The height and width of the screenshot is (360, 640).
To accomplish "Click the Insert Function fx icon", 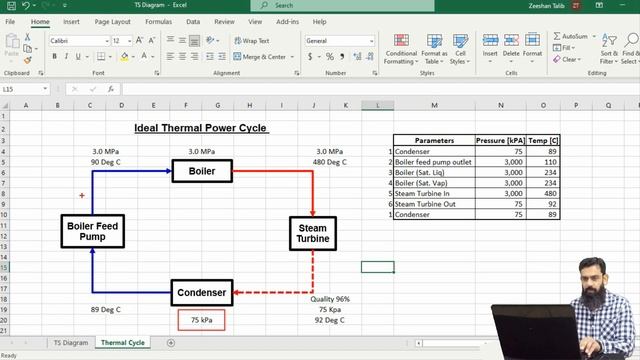I will coord(111,89).
